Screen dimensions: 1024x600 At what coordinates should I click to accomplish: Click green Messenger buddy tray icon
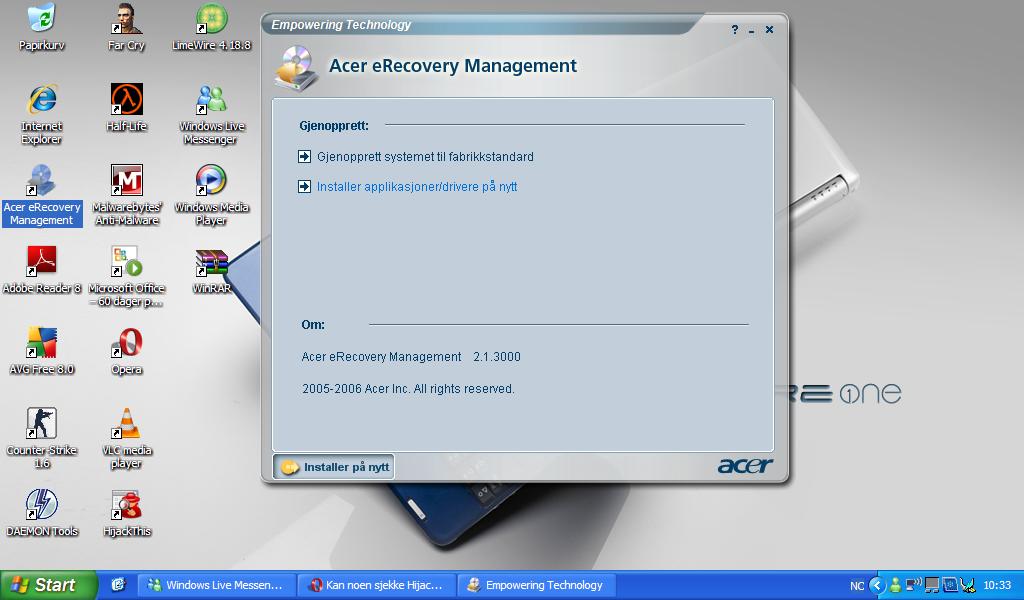pyautogui.click(x=896, y=585)
